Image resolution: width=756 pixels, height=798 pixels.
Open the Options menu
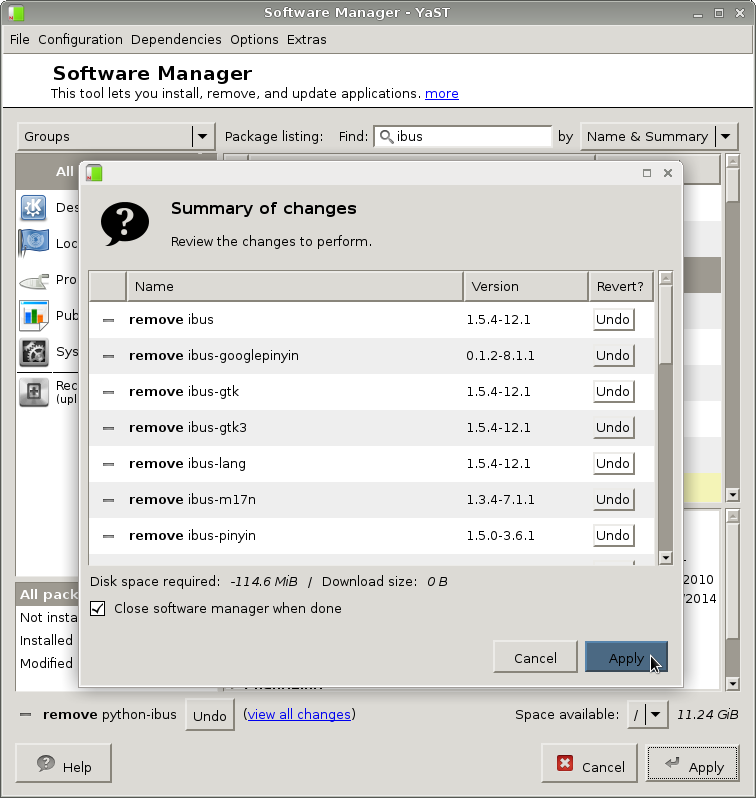(x=254, y=40)
